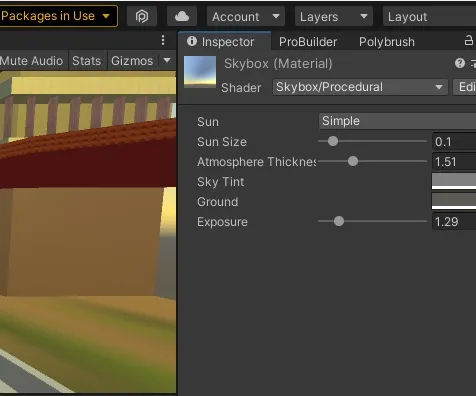Image resolution: width=476 pixels, height=396 pixels.
Task: Open the Account dropdown
Action: pos(246,16)
